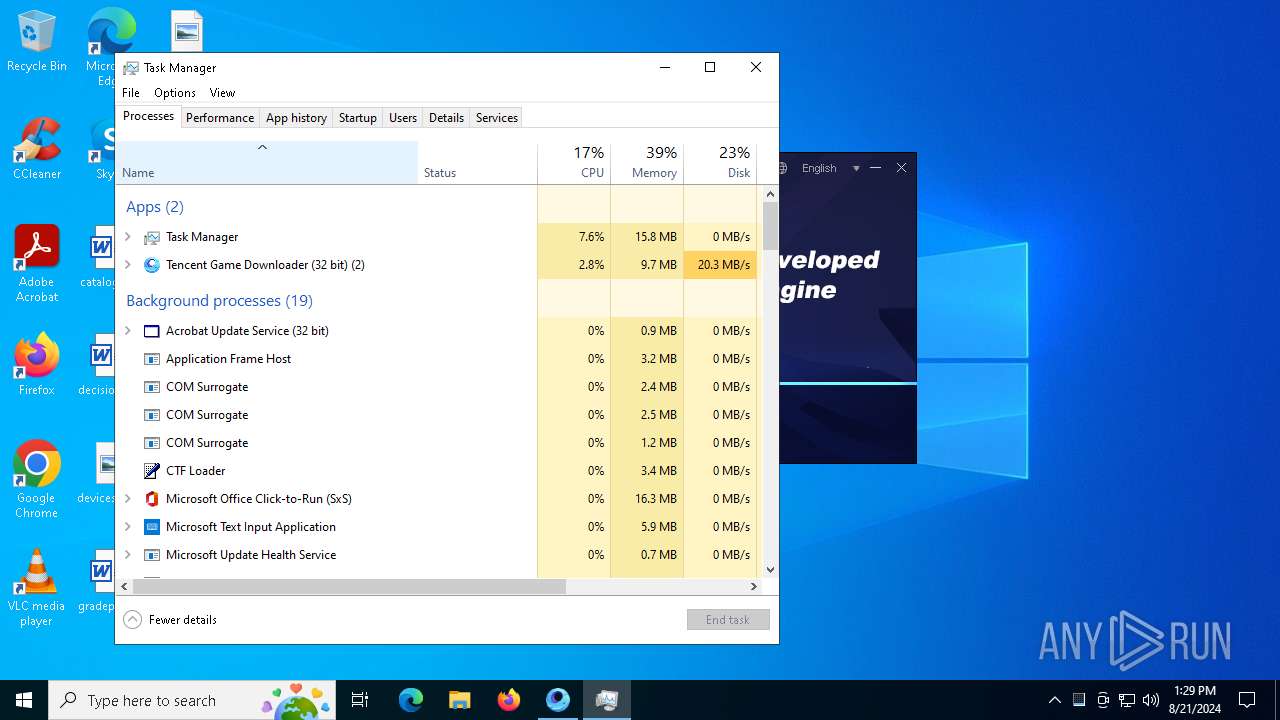The image size is (1280, 720).
Task: Open Windows Start menu
Action: 24,700
